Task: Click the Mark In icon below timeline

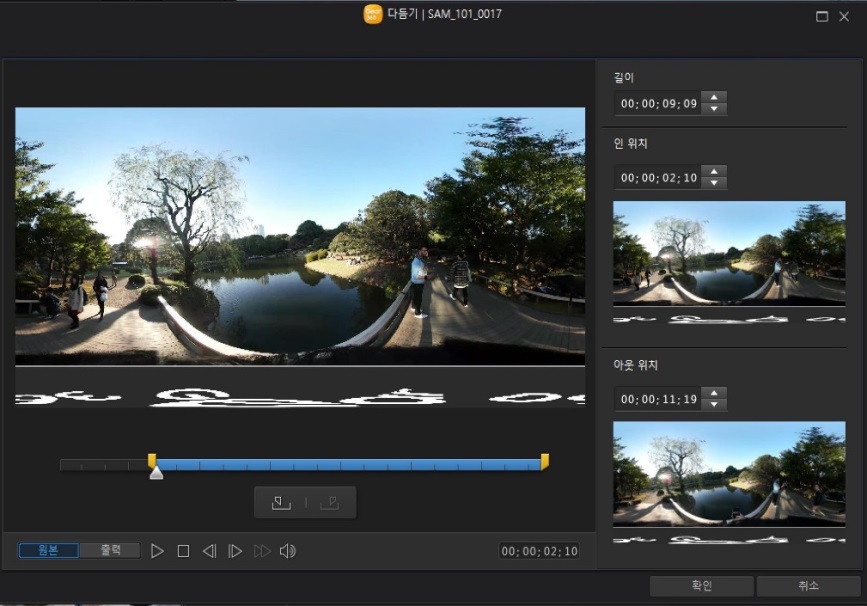Action: point(281,502)
